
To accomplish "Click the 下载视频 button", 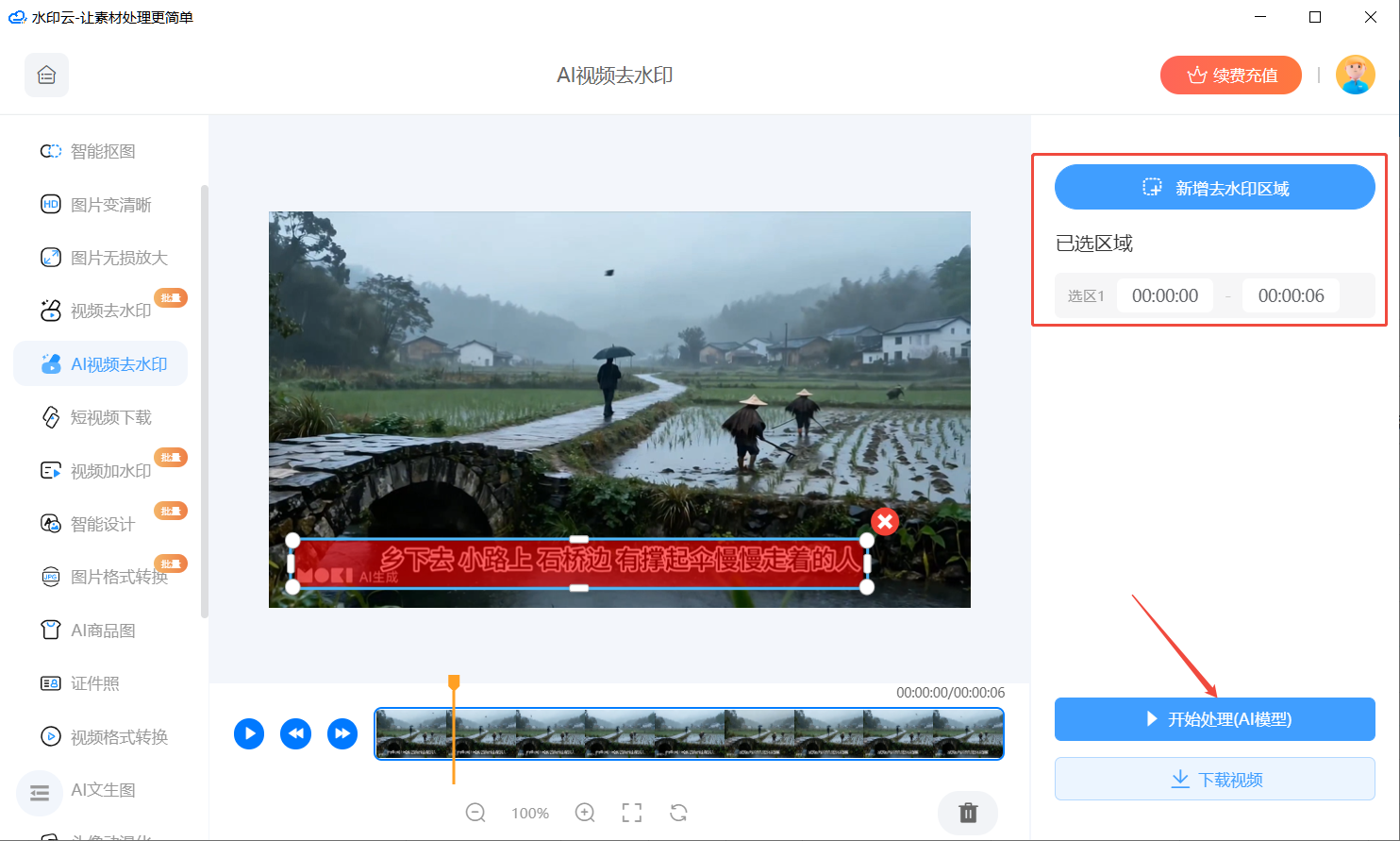I will 1214,780.
